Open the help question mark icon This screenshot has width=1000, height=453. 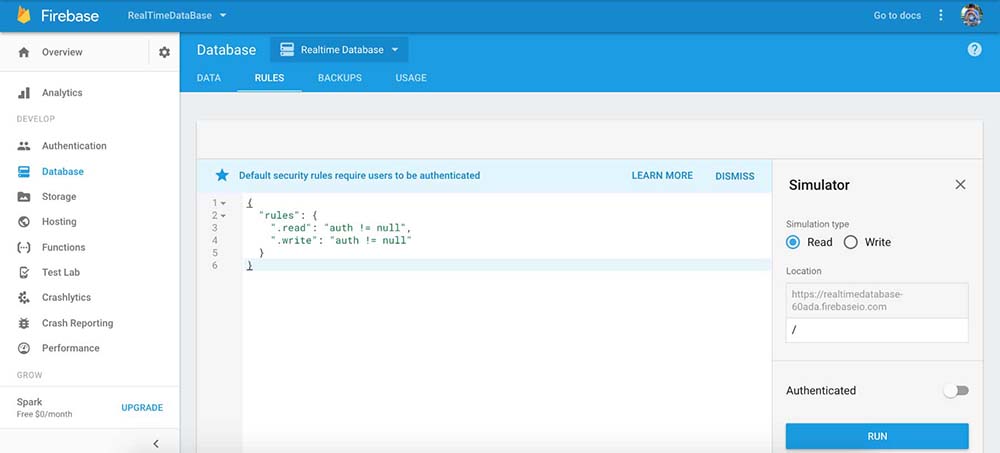tap(974, 50)
